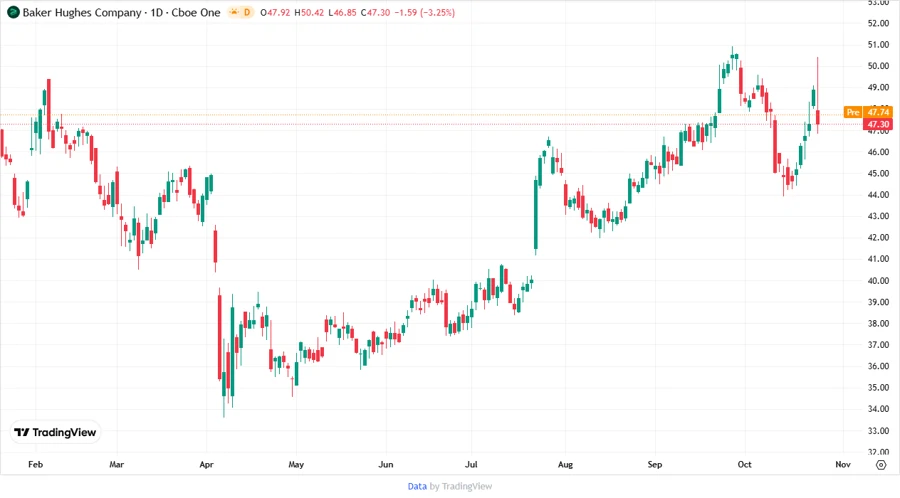Click the Jun label on the time axis
The height and width of the screenshot is (498, 900).
386,464
